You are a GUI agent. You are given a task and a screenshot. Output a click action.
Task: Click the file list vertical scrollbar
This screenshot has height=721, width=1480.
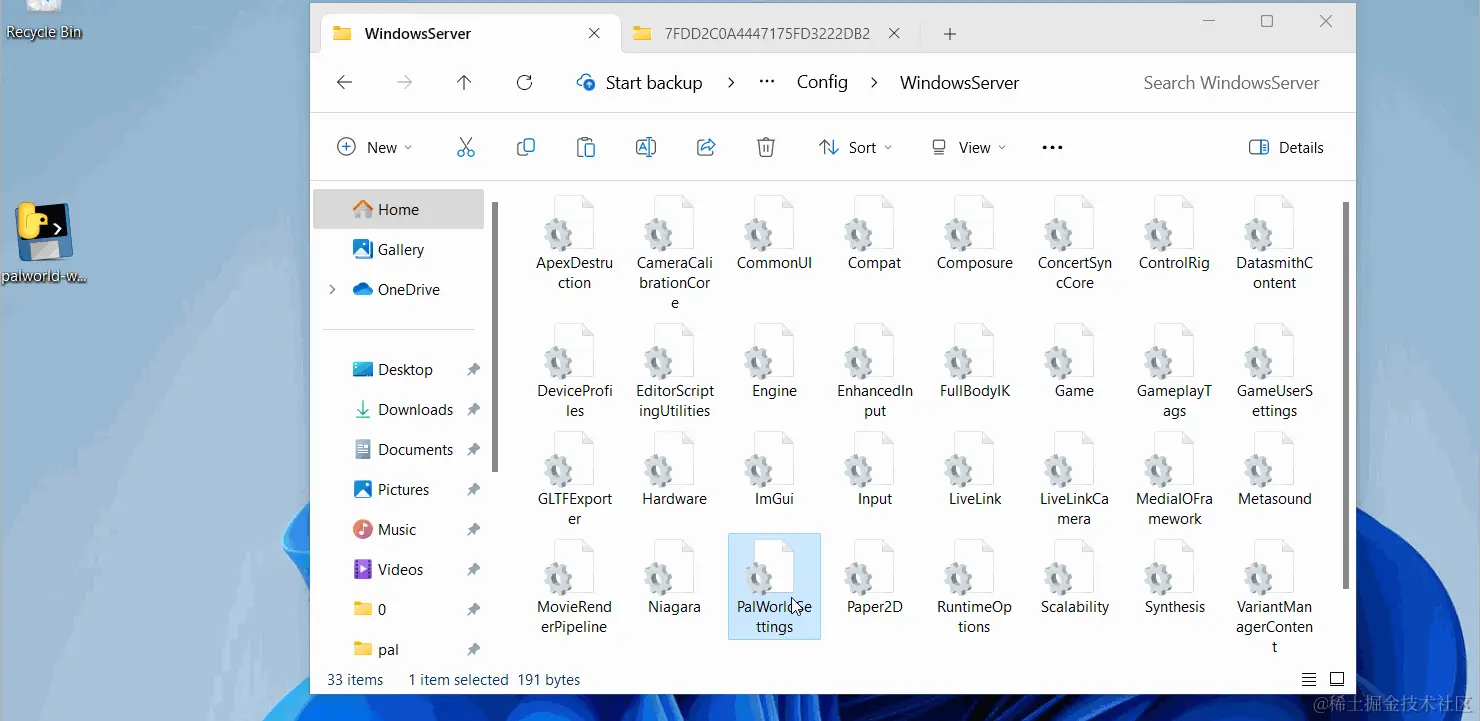(x=1346, y=395)
